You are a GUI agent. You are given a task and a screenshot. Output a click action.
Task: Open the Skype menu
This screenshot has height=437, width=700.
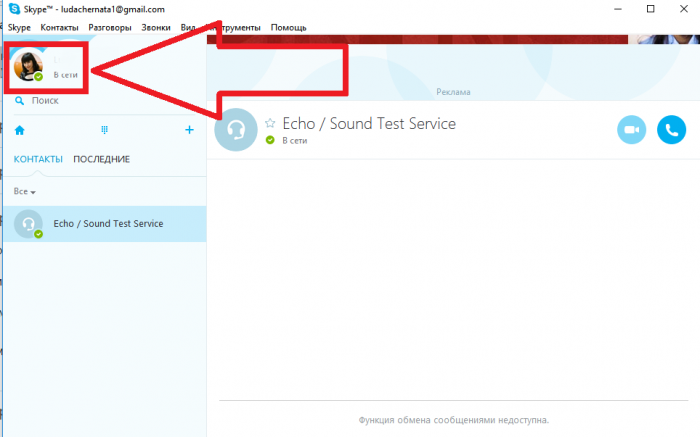pos(19,28)
